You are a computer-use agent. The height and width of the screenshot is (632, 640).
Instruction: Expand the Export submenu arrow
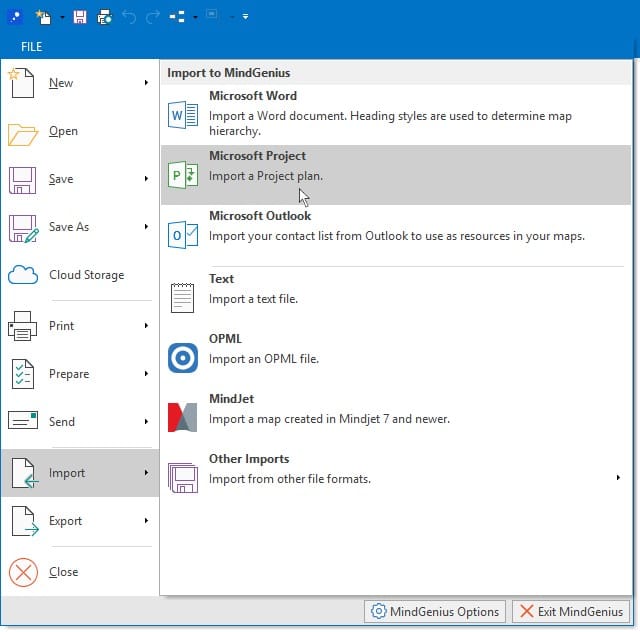click(146, 521)
